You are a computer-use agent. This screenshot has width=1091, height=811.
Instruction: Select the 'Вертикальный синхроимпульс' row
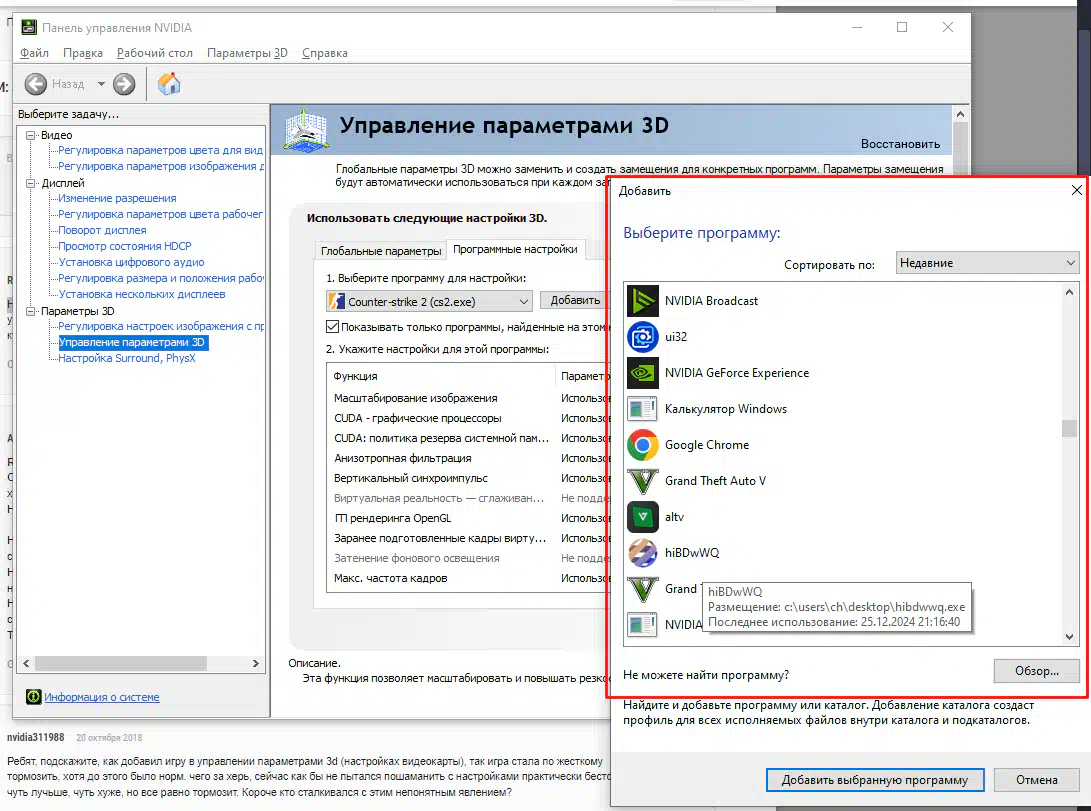468,479
